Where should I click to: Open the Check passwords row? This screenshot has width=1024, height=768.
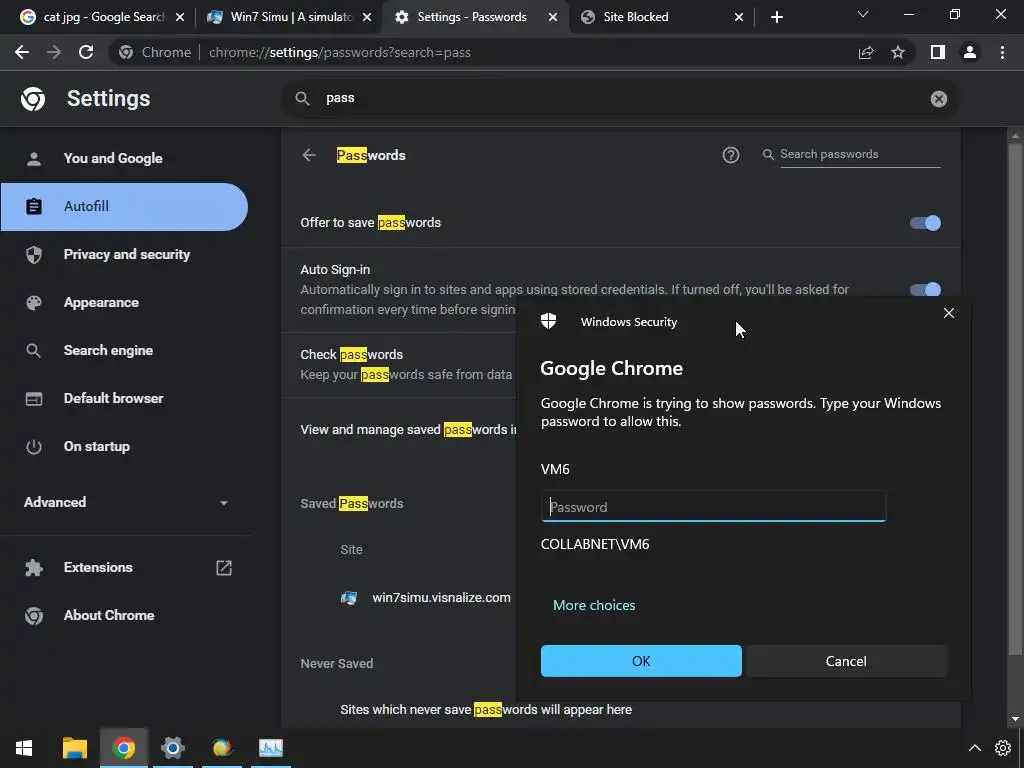[x=400, y=364]
